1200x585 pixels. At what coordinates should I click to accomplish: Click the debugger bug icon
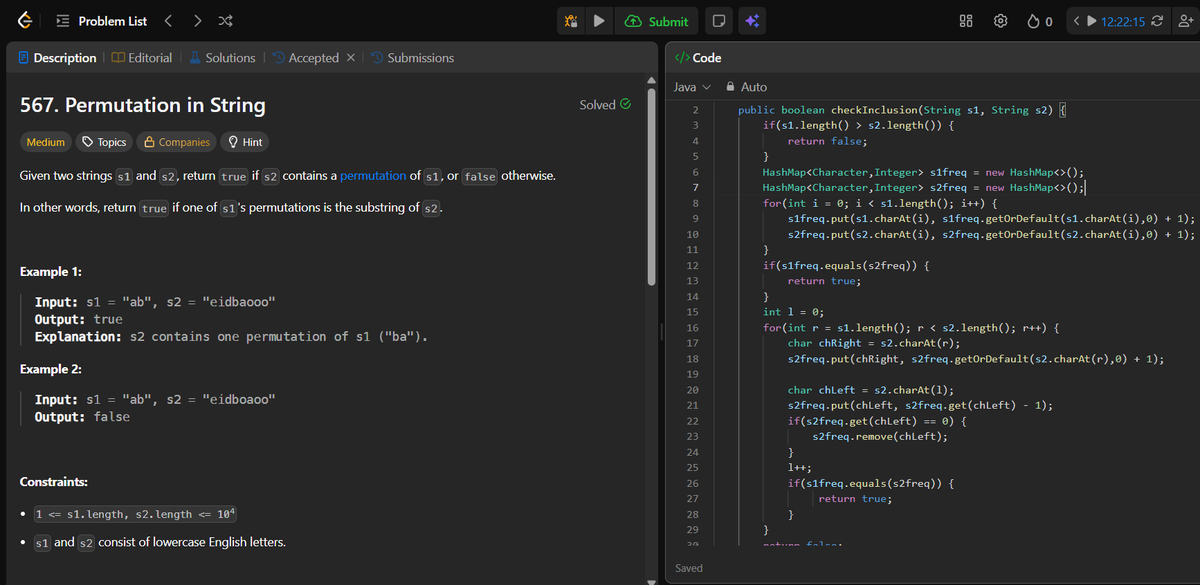click(571, 21)
